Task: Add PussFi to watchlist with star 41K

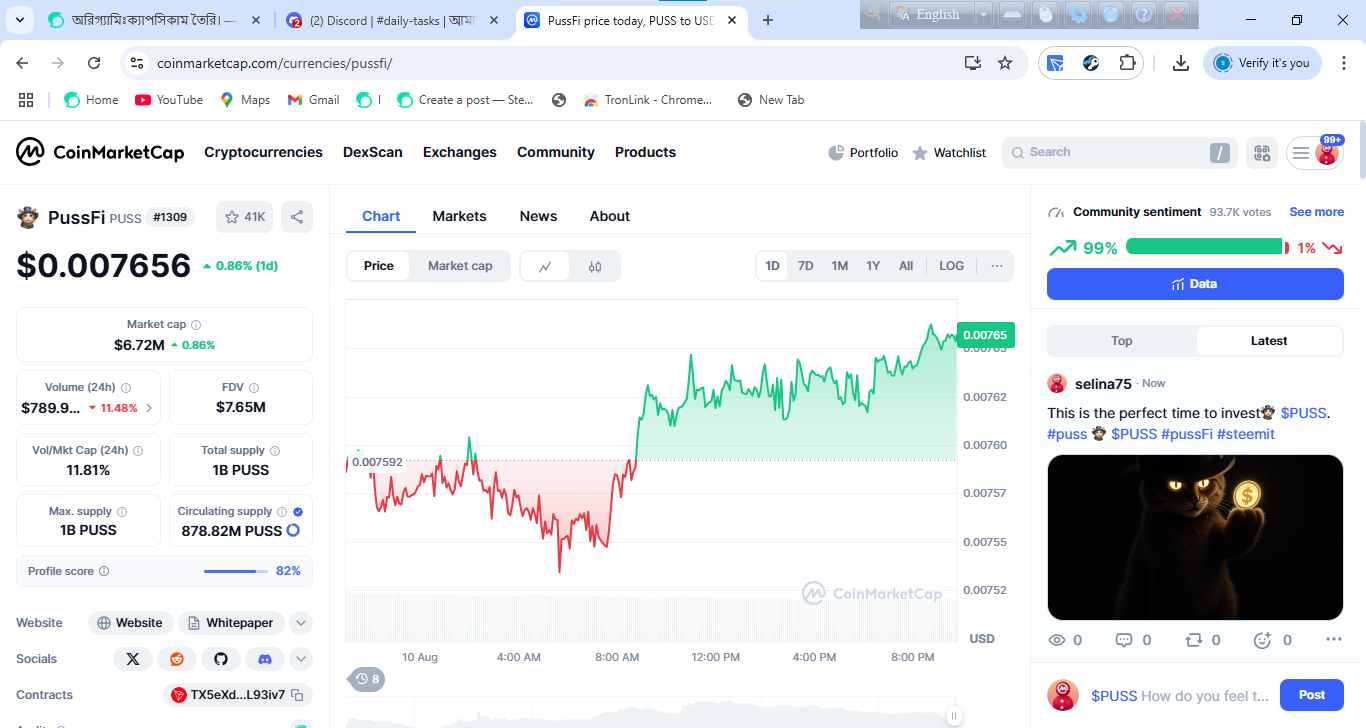Action: coord(245,217)
